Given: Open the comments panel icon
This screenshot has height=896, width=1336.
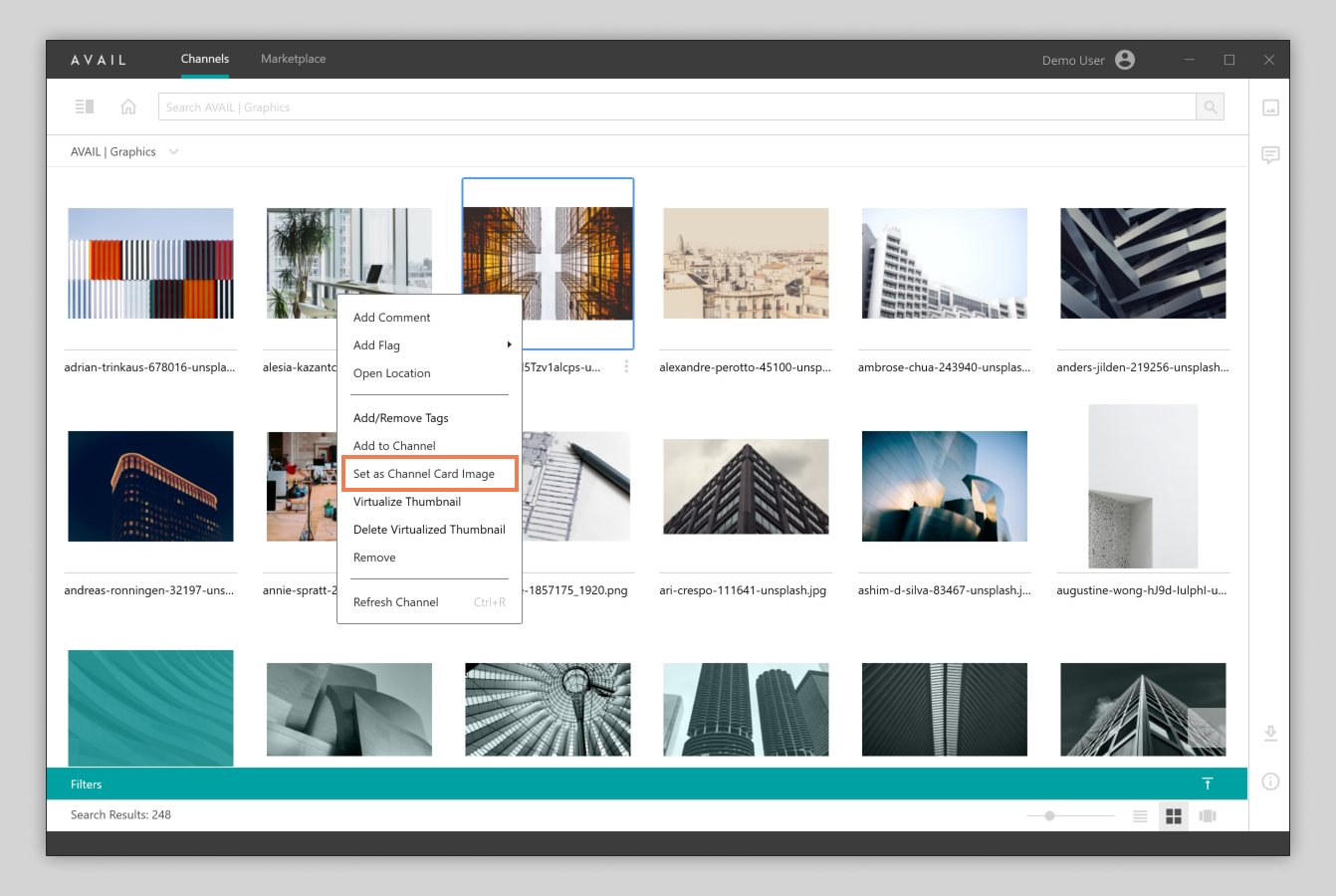Looking at the screenshot, I should 1270,155.
